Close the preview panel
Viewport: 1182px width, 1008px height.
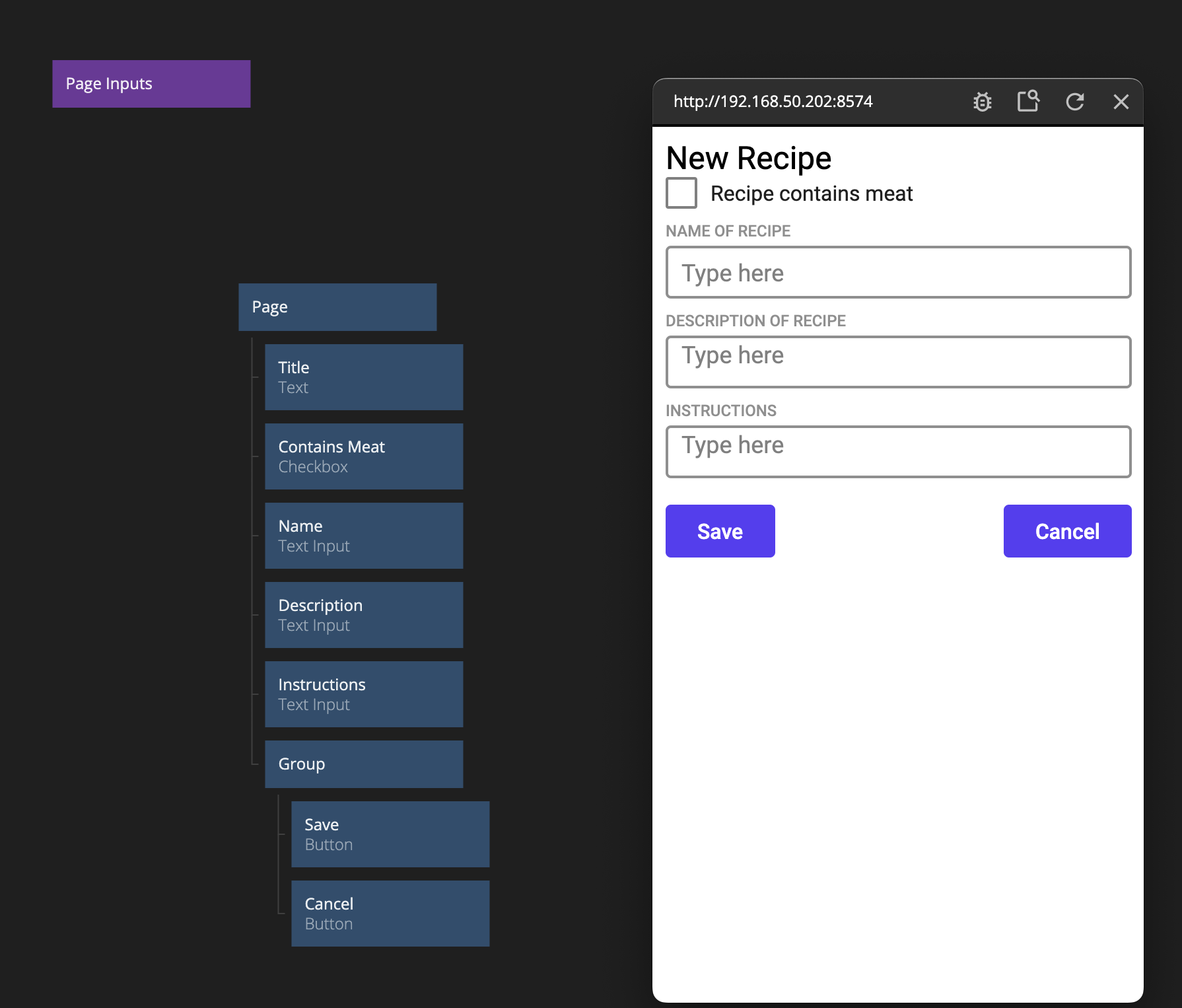click(1121, 102)
